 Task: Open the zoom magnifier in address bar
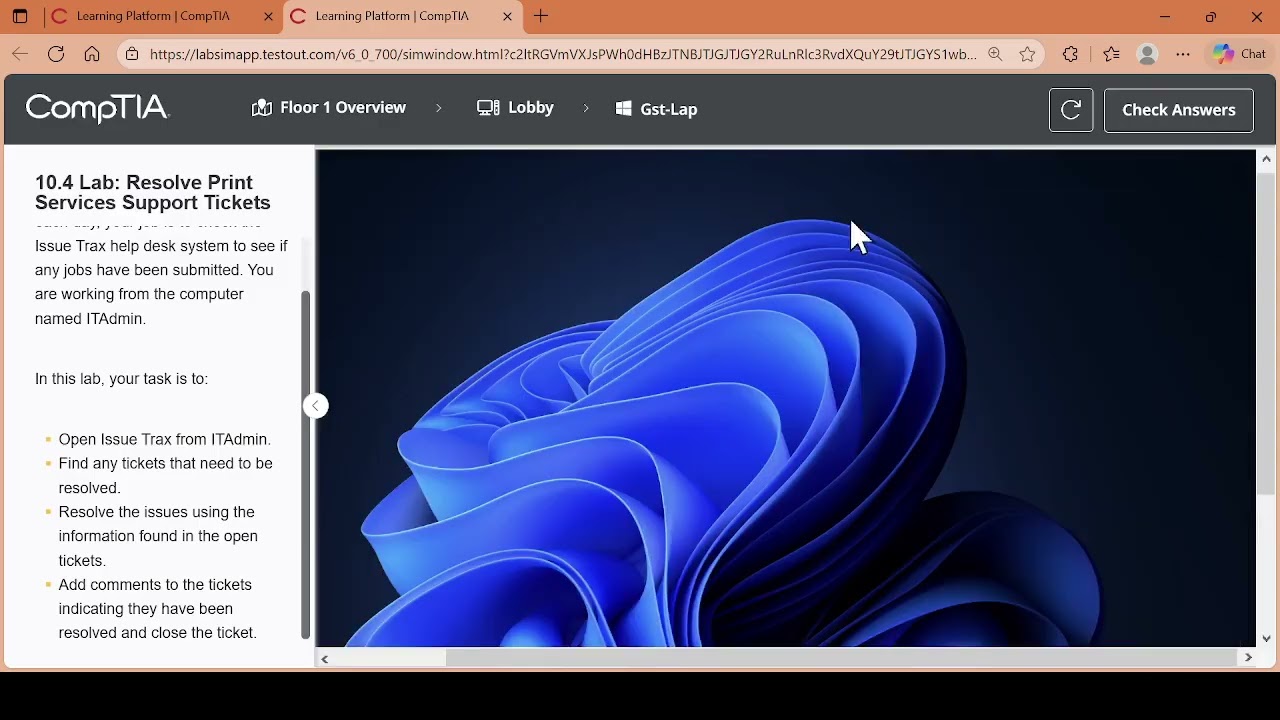point(995,54)
